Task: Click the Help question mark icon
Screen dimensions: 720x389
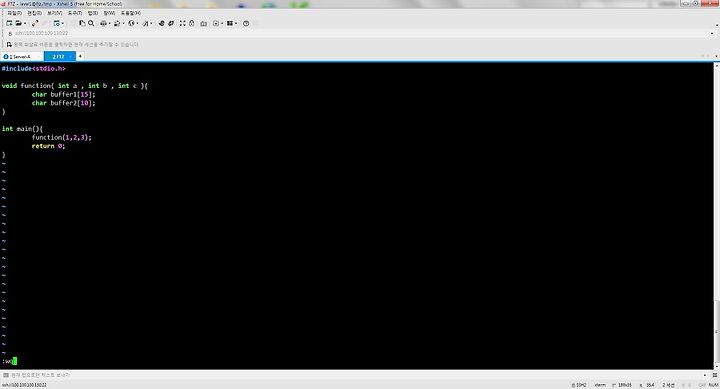Action: click(x=246, y=23)
